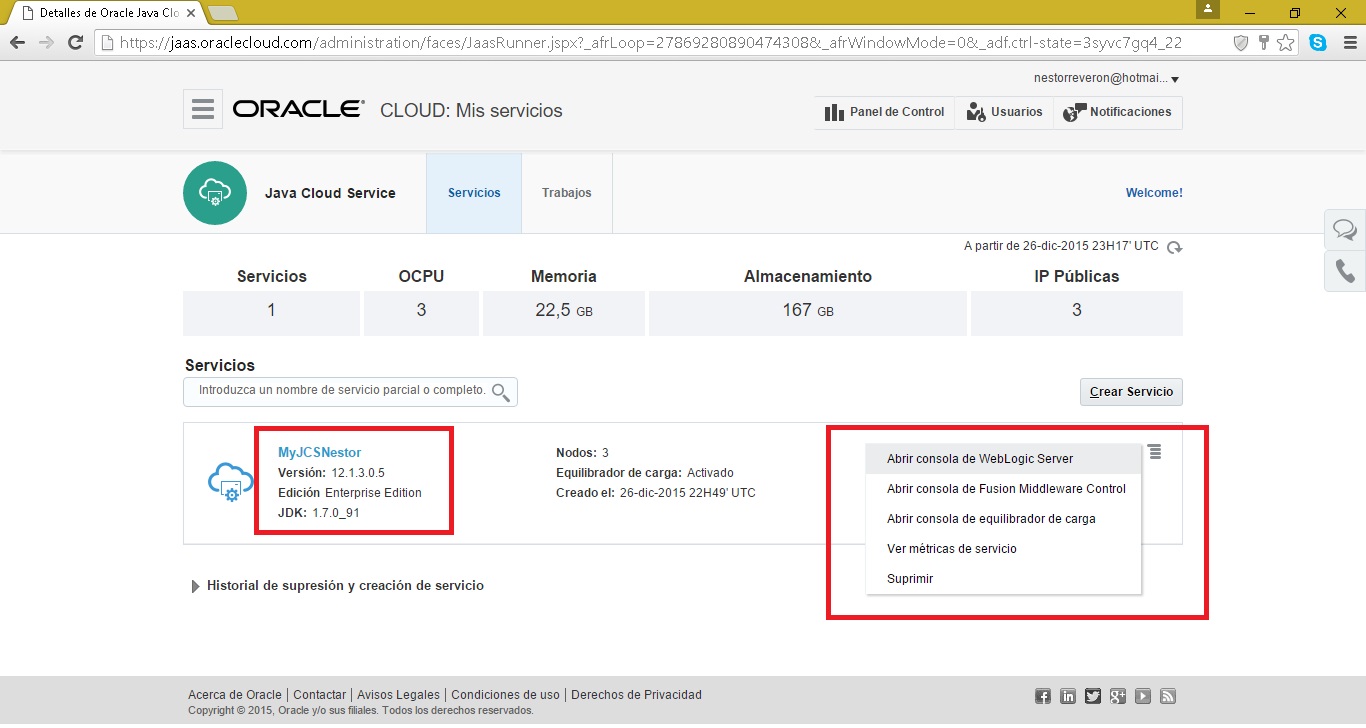Click the search magnifier icon in service field
The image size is (1366, 728).
(x=501, y=391)
